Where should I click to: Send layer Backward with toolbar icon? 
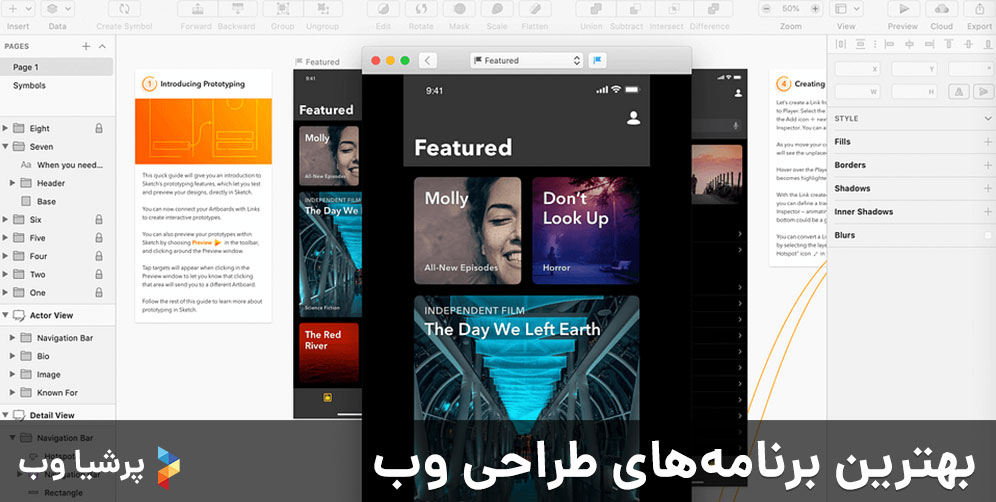pos(237,9)
